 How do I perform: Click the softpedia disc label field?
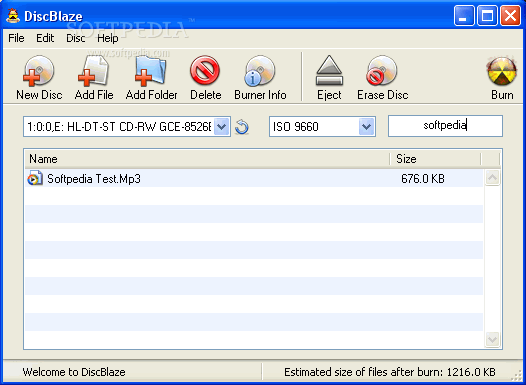pos(445,126)
